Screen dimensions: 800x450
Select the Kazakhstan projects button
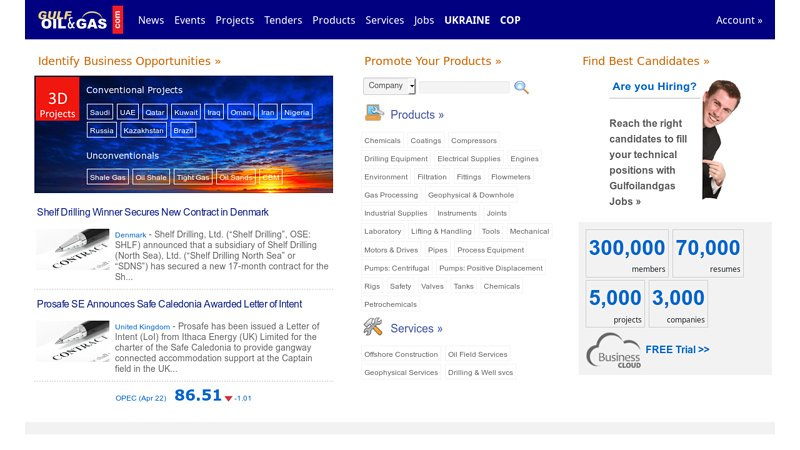[x=143, y=131]
